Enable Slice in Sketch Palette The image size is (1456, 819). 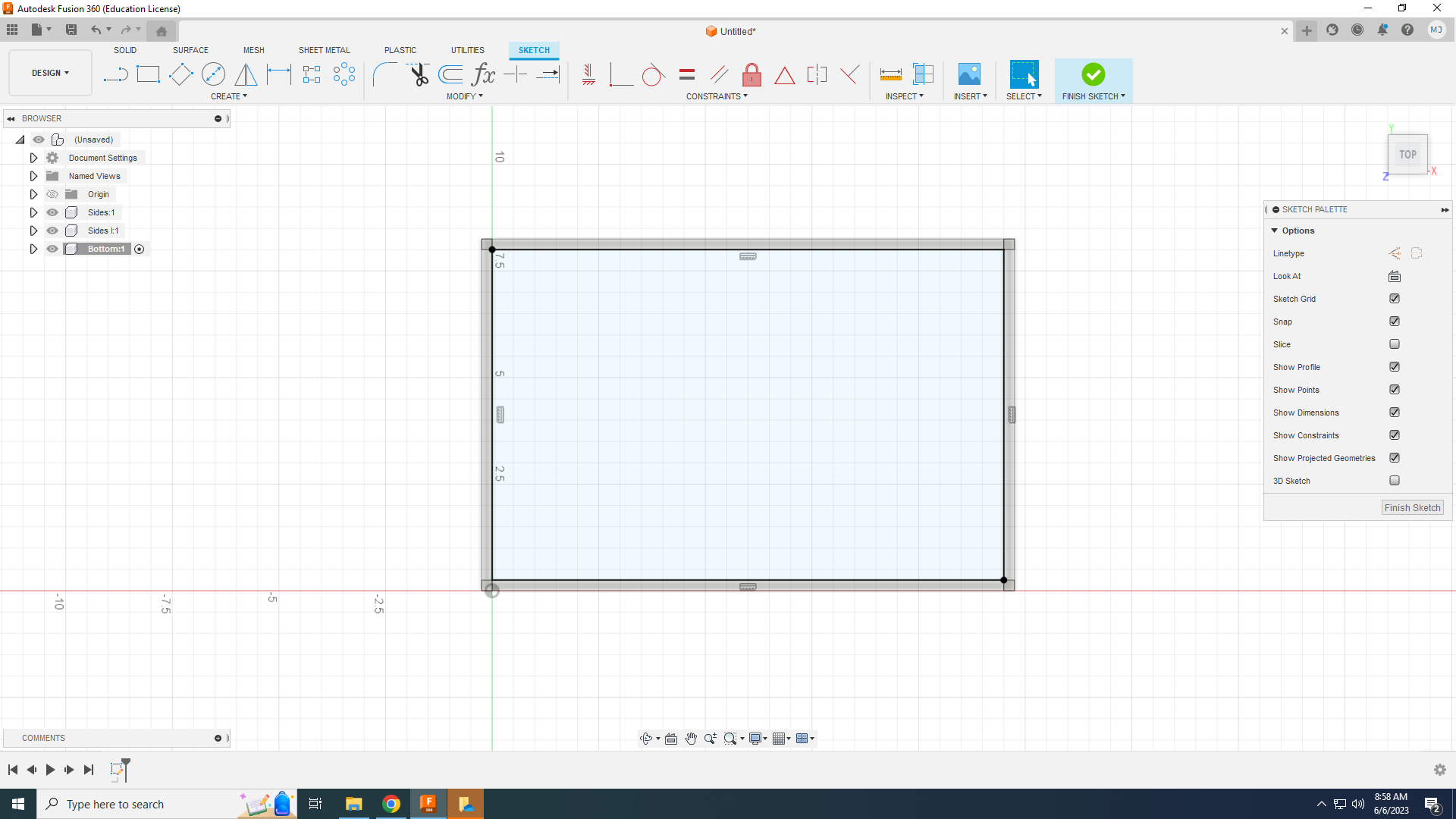click(x=1393, y=344)
